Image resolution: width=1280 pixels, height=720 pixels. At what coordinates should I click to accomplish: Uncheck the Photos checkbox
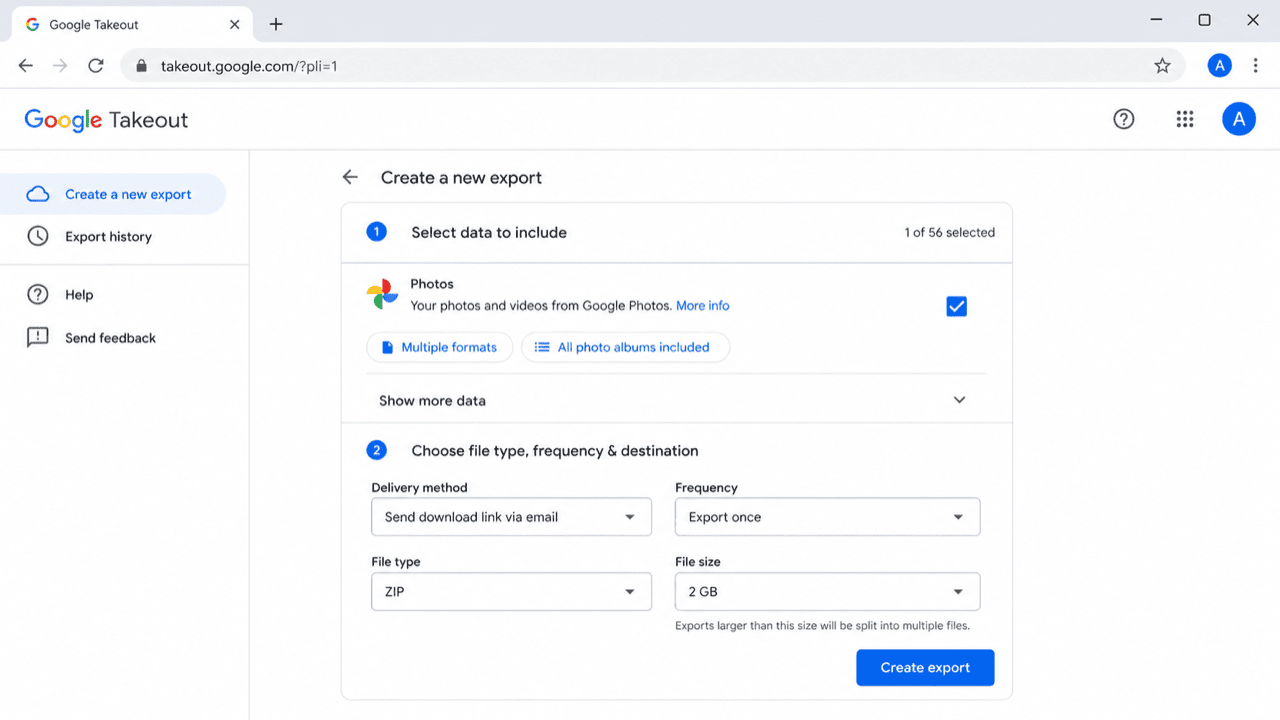click(x=956, y=306)
